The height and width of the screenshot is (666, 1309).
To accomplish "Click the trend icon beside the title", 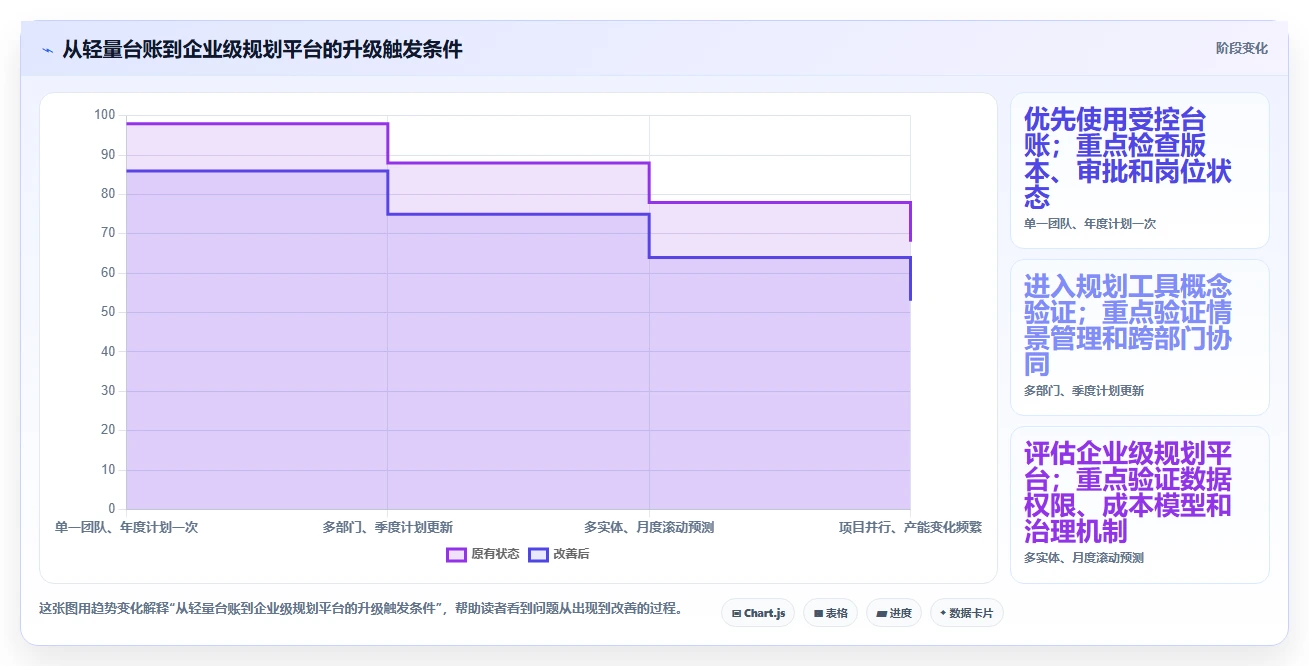I will tap(47, 49).
